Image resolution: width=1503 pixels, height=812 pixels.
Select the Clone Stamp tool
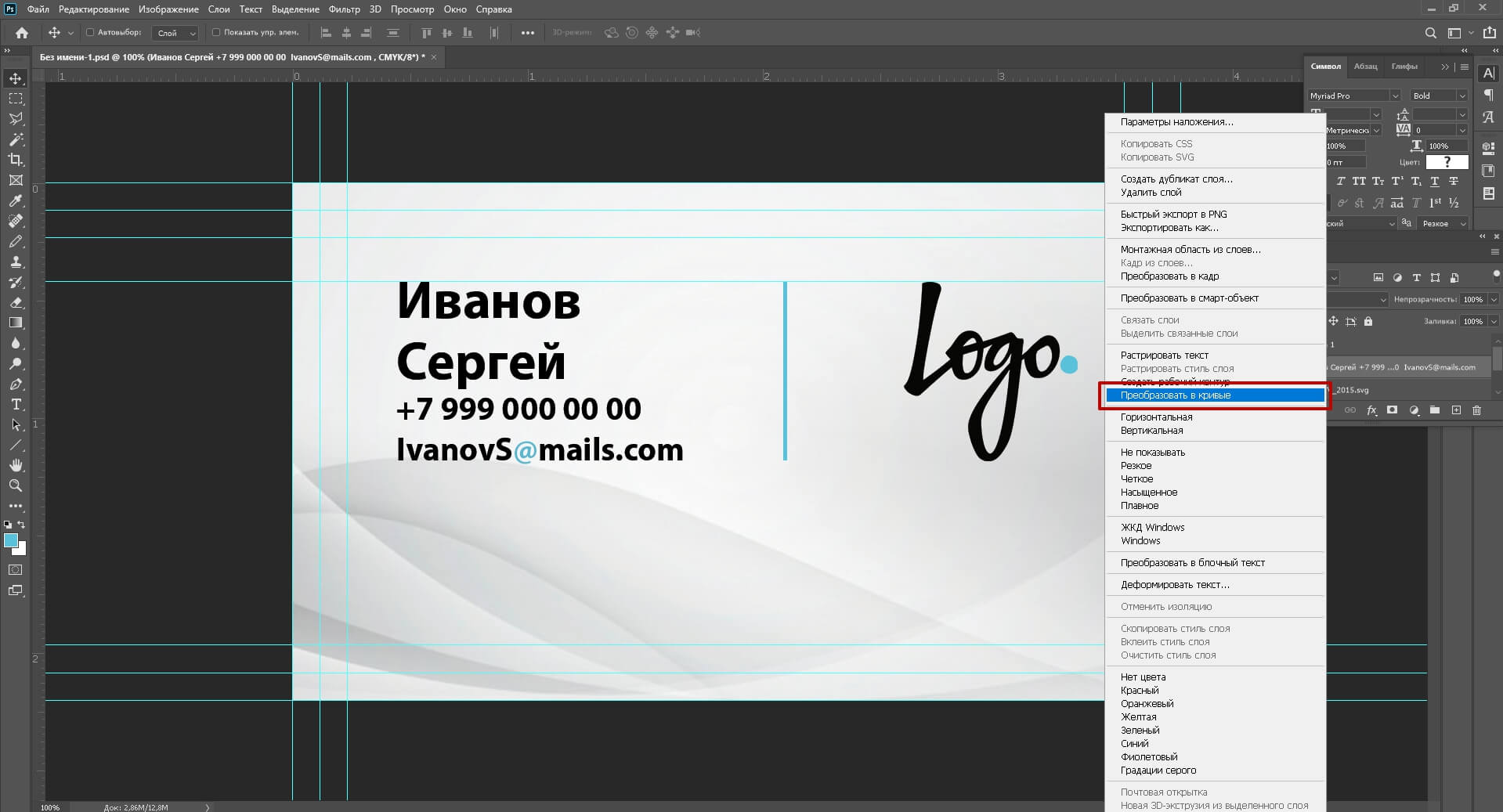tap(15, 262)
